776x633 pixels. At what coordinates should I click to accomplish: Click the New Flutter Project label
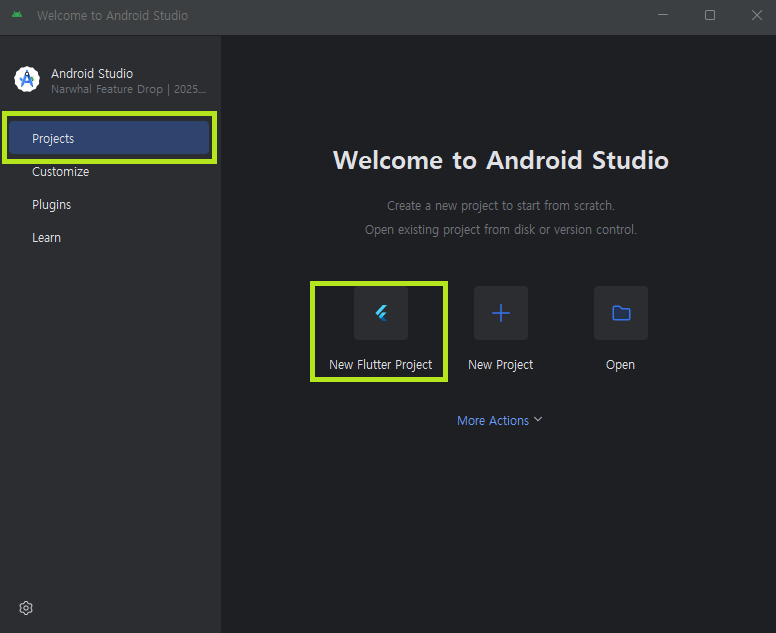point(381,365)
